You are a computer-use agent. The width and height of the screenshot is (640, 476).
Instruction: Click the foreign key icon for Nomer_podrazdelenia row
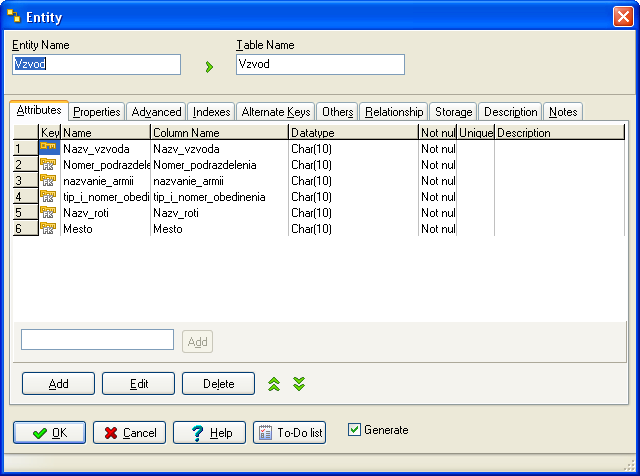pyautogui.click(x=48, y=165)
